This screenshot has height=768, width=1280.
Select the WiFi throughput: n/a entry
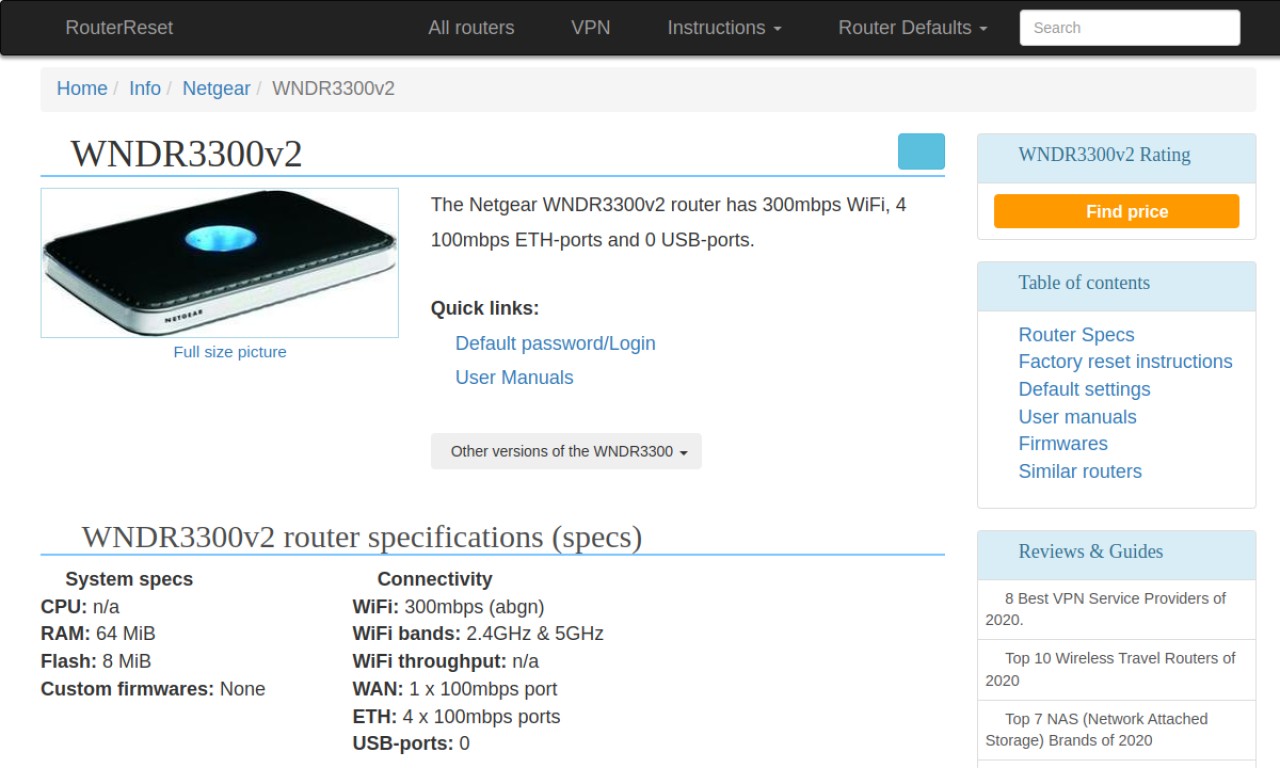(446, 661)
